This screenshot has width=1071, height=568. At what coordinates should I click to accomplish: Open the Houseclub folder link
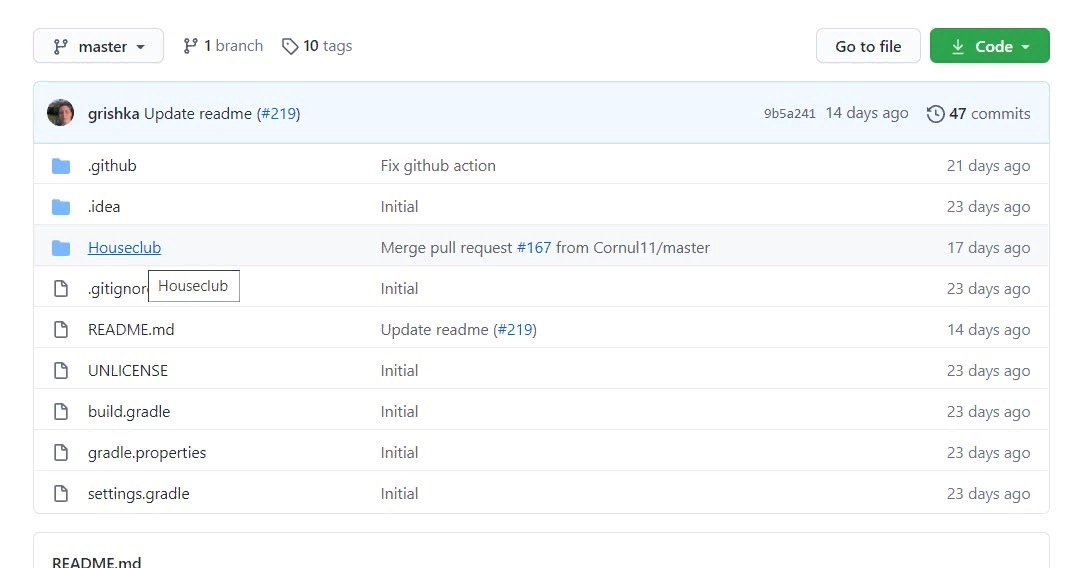[124, 248]
